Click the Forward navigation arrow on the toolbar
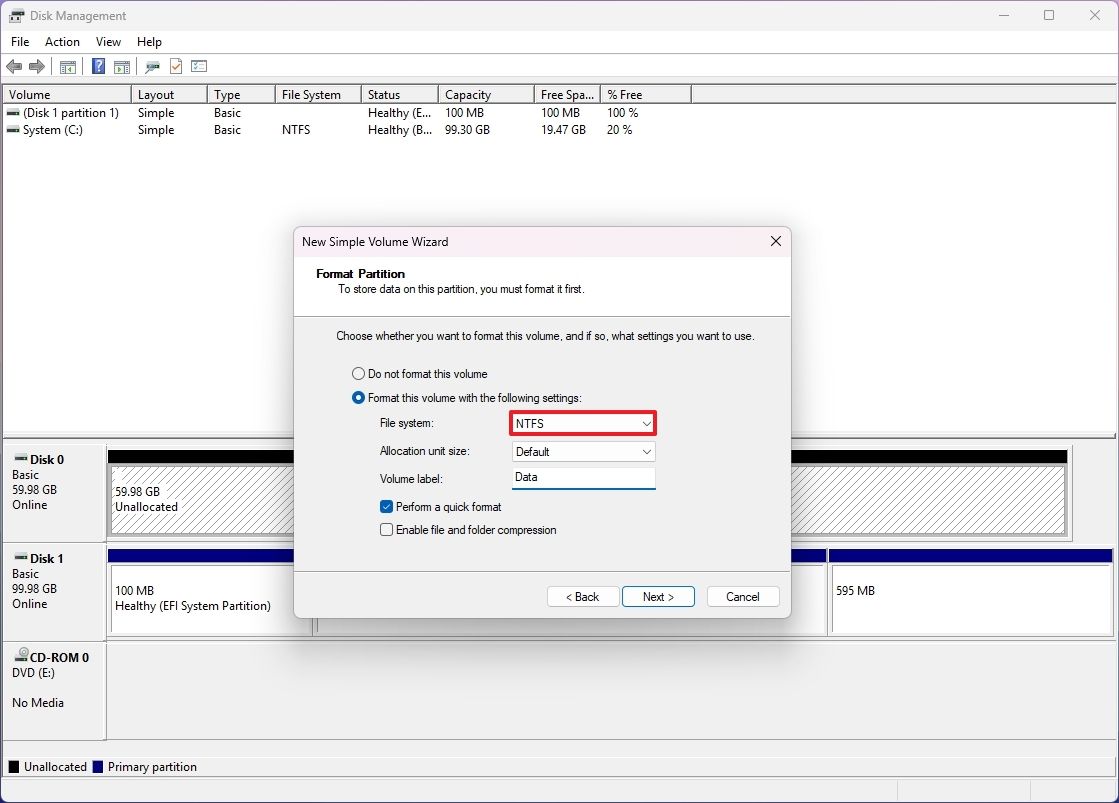Viewport: 1119px width, 803px height. (37, 66)
